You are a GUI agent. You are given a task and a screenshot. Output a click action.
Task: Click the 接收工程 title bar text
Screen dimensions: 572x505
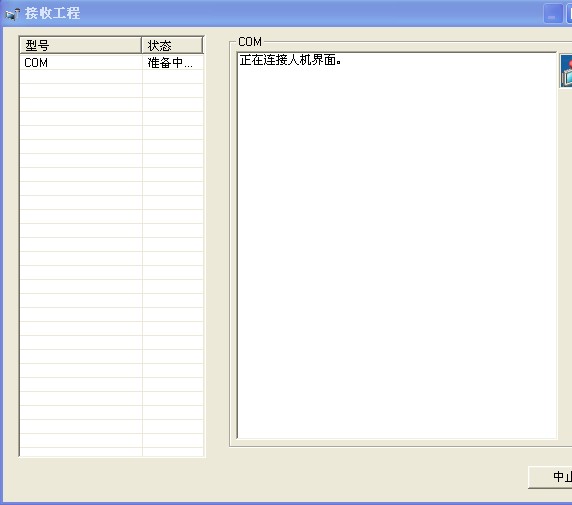(x=53, y=14)
